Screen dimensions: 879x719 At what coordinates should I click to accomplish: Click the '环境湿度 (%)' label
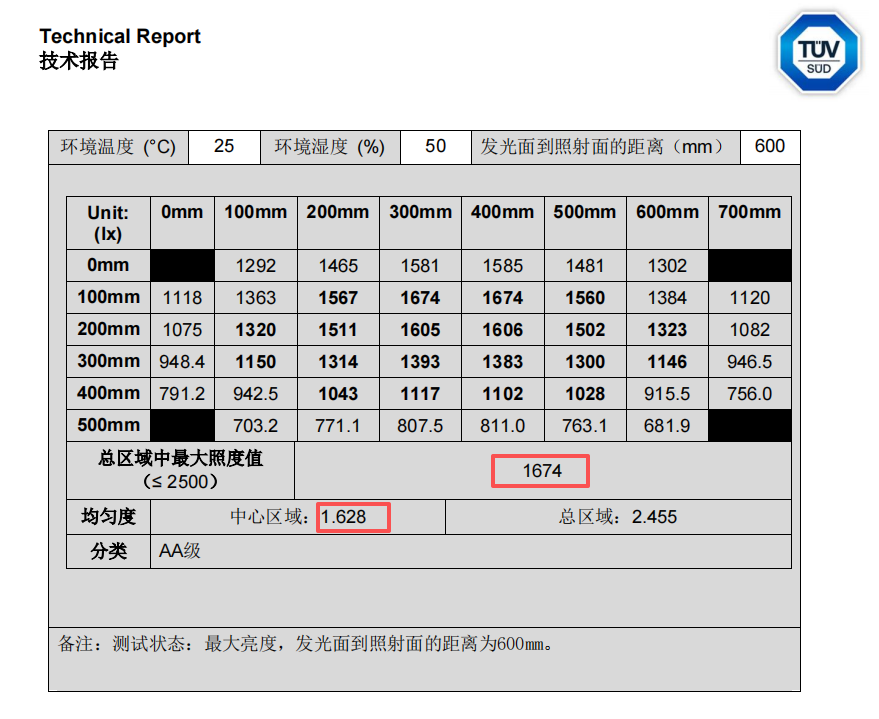pos(330,147)
